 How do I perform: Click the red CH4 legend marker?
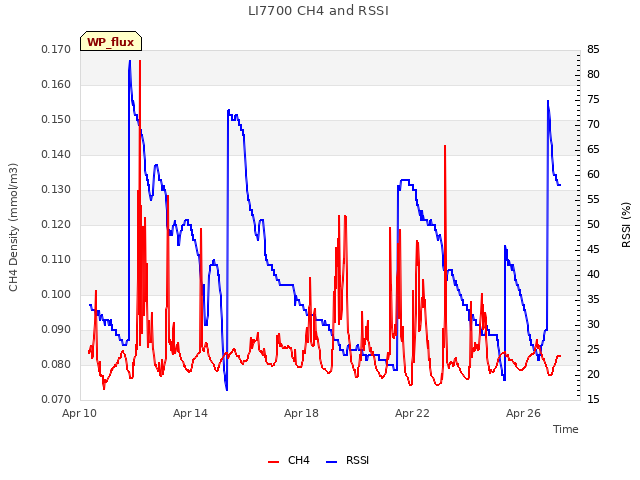point(273,462)
